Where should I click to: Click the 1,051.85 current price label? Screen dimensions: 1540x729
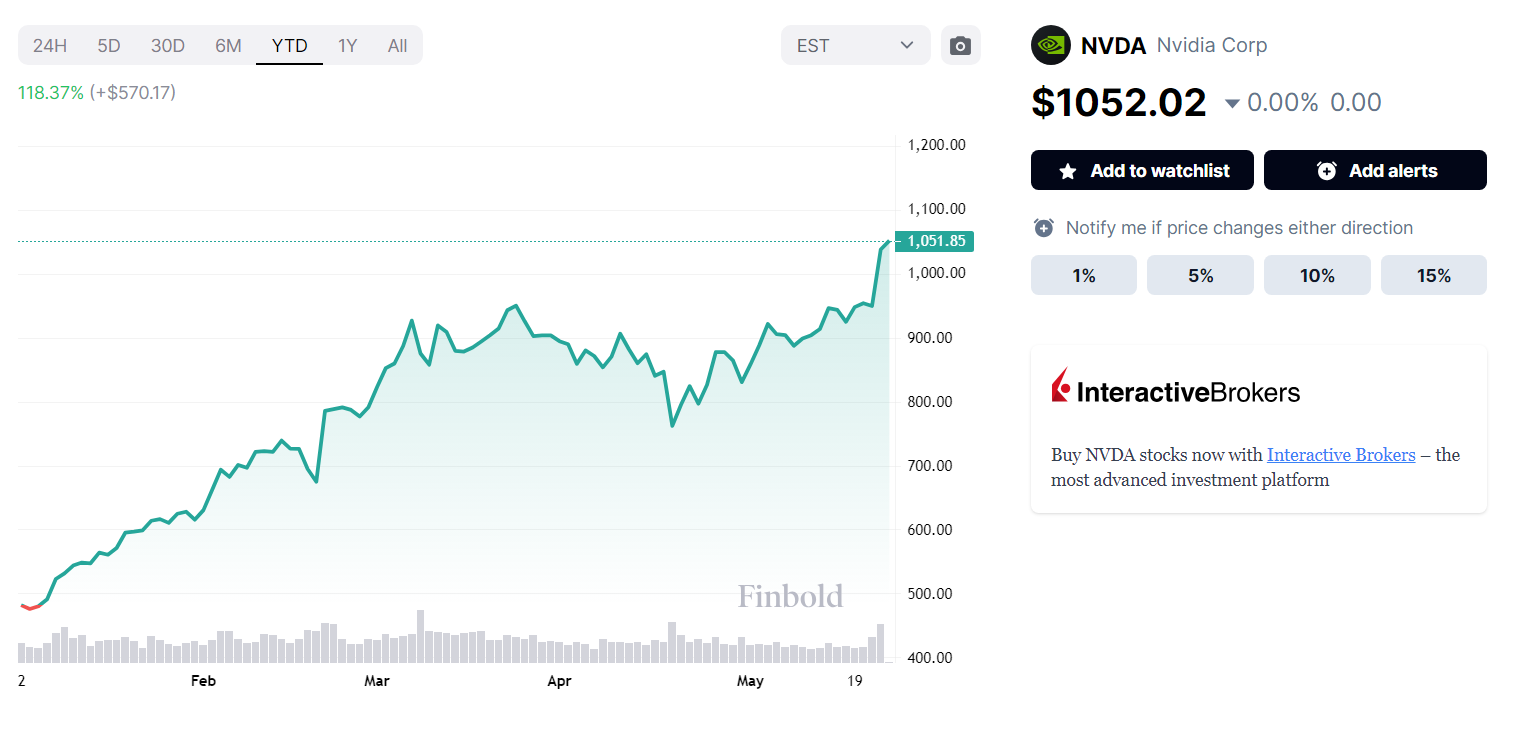coord(934,241)
